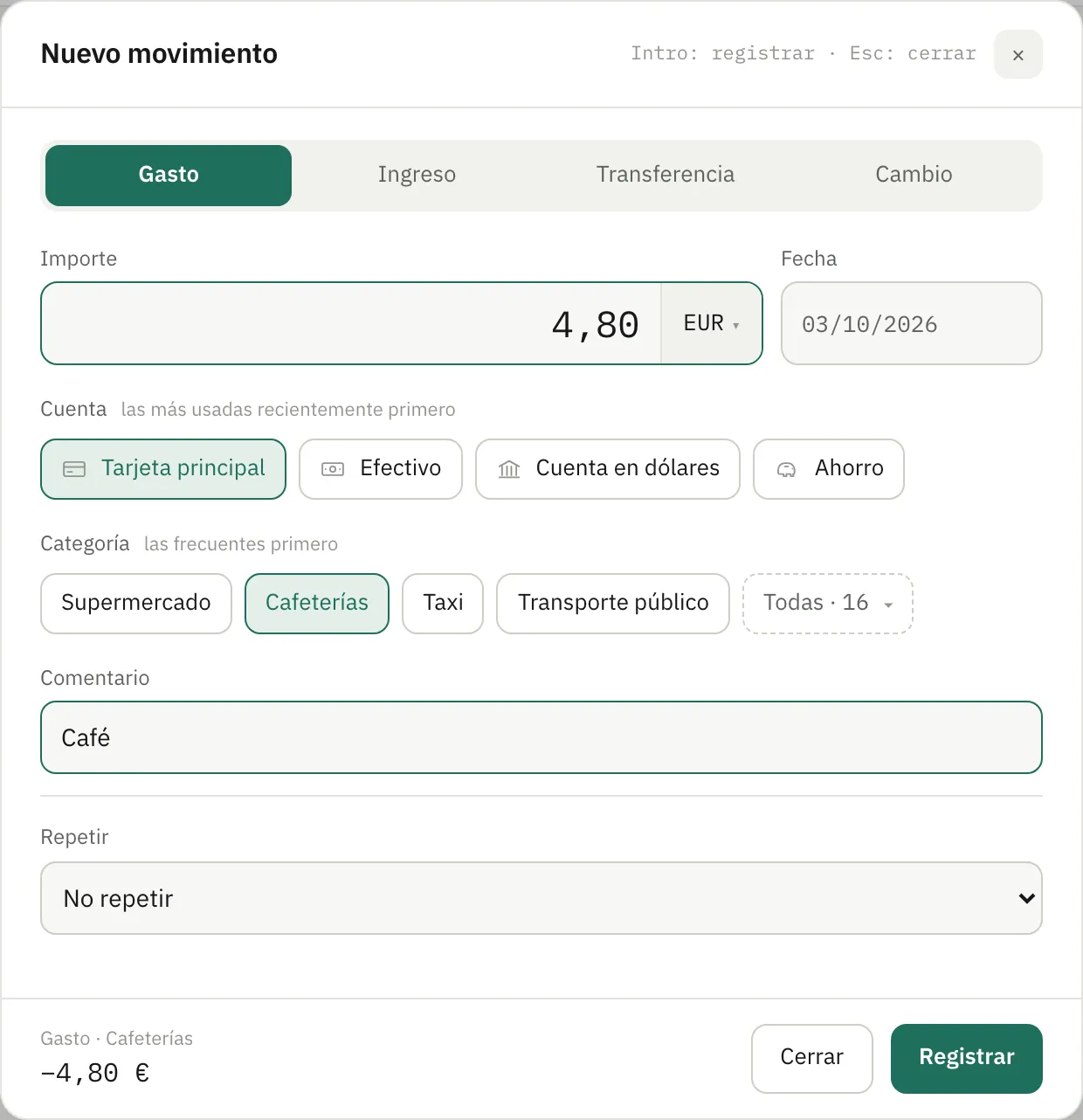Switch to the Gasto tab
The height and width of the screenshot is (1120, 1083).
click(x=169, y=176)
